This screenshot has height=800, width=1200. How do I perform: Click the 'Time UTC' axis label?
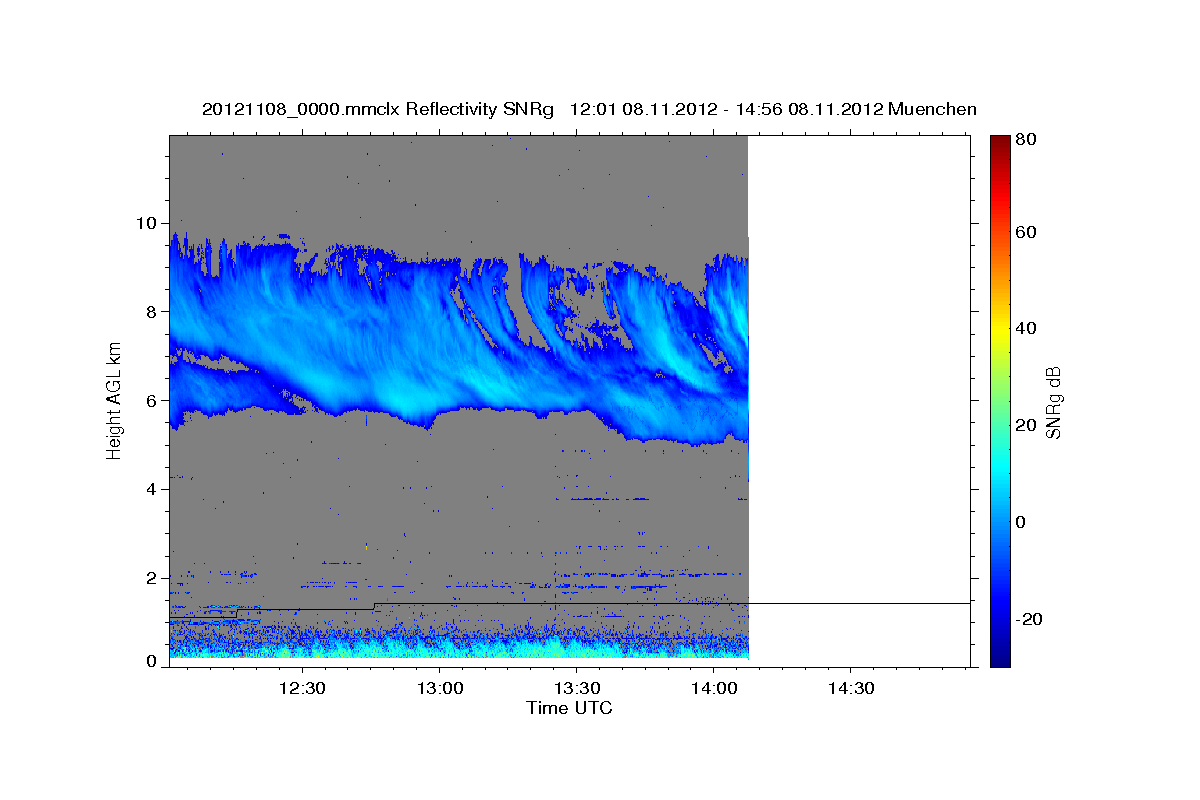(569, 708)
